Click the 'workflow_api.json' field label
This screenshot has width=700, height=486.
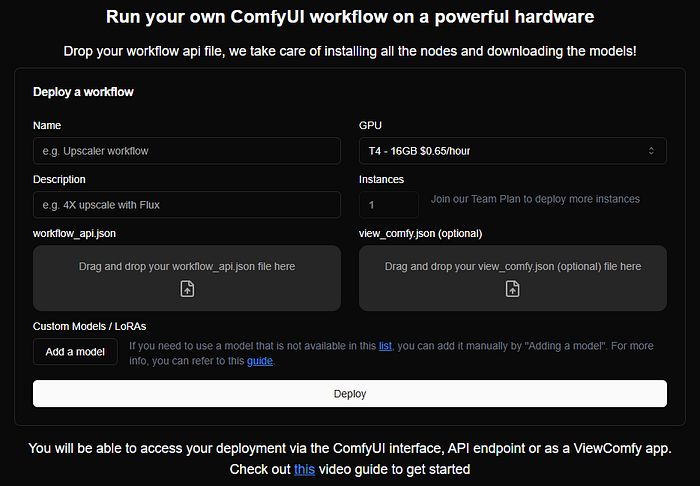[x=74, y=233]
